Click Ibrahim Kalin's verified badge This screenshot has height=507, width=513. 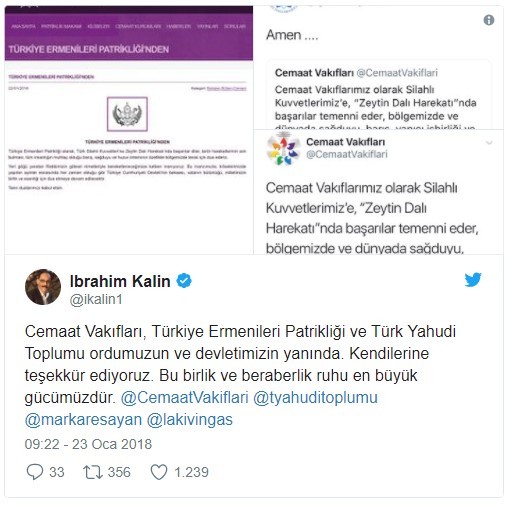(184, 281)
